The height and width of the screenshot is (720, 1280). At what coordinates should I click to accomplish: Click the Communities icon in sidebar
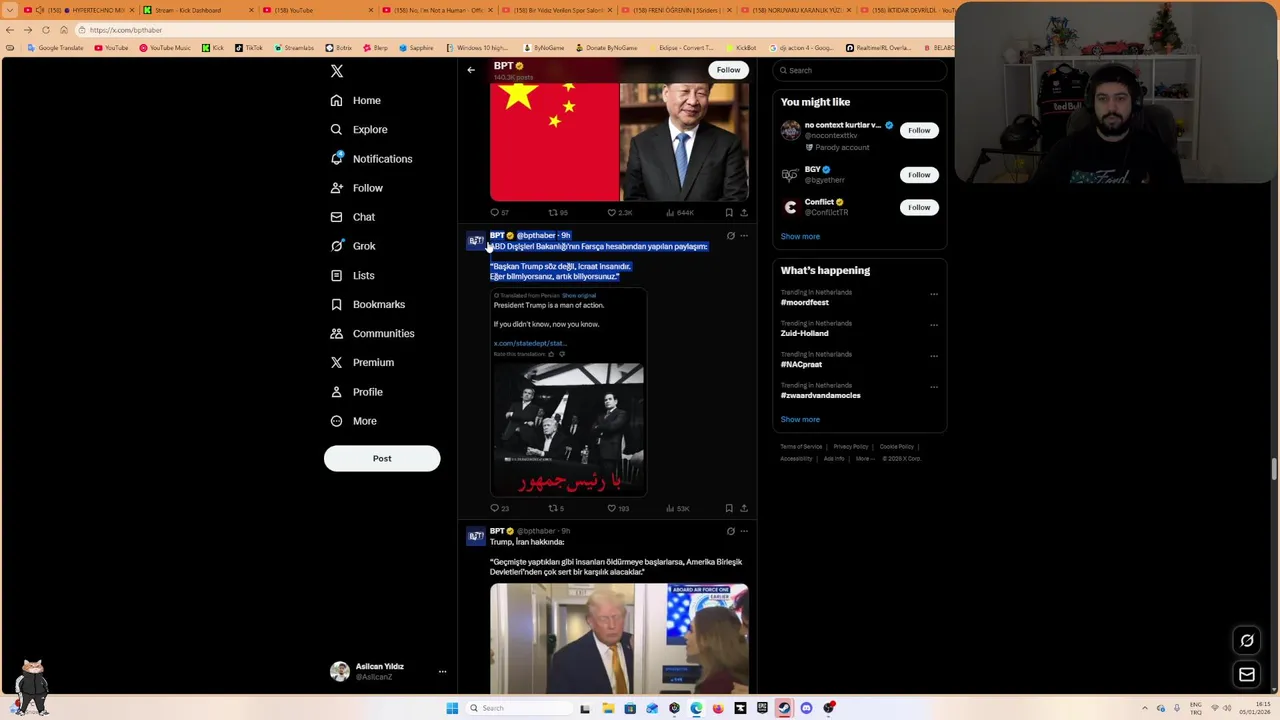[x=337, y=333]
